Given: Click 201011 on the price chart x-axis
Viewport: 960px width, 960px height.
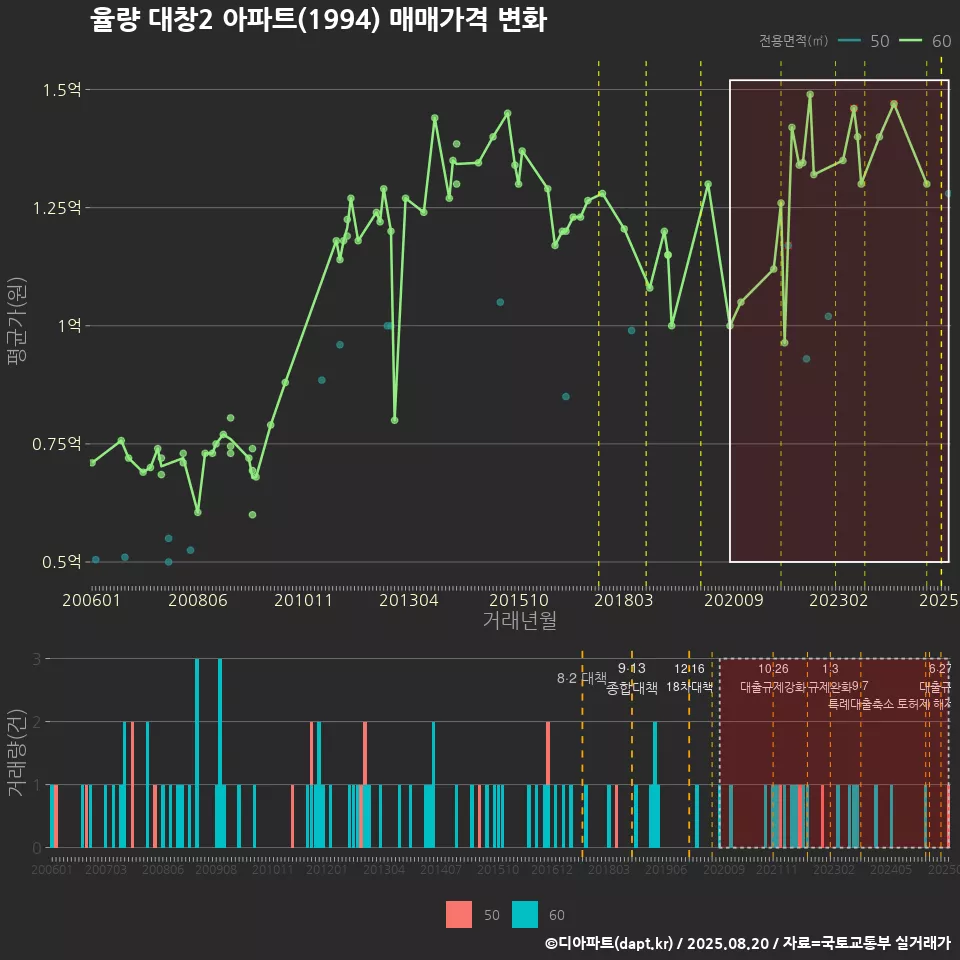Looking at the screenshot, I should point(303,600).
